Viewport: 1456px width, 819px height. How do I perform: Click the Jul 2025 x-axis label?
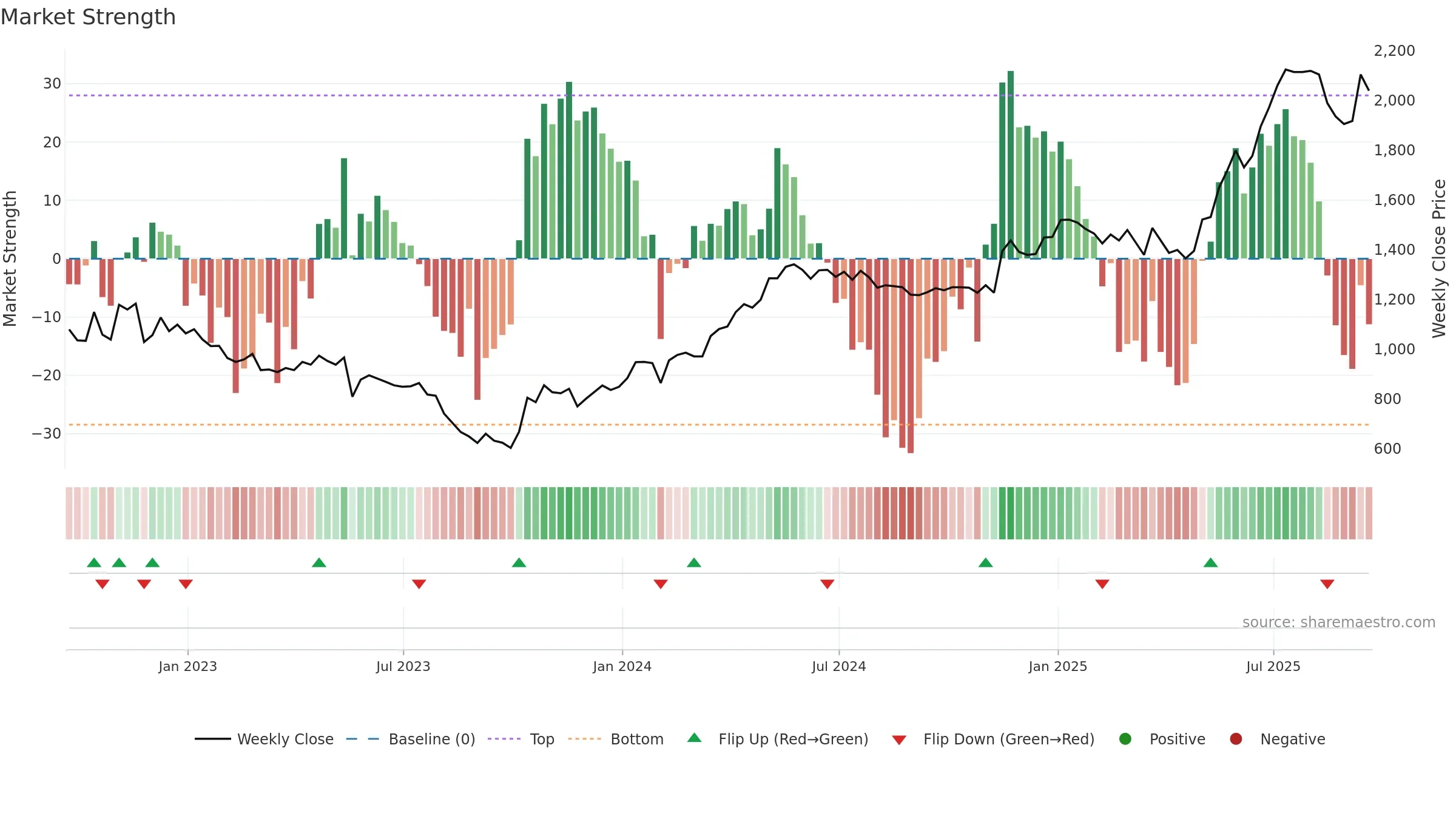1273,667
